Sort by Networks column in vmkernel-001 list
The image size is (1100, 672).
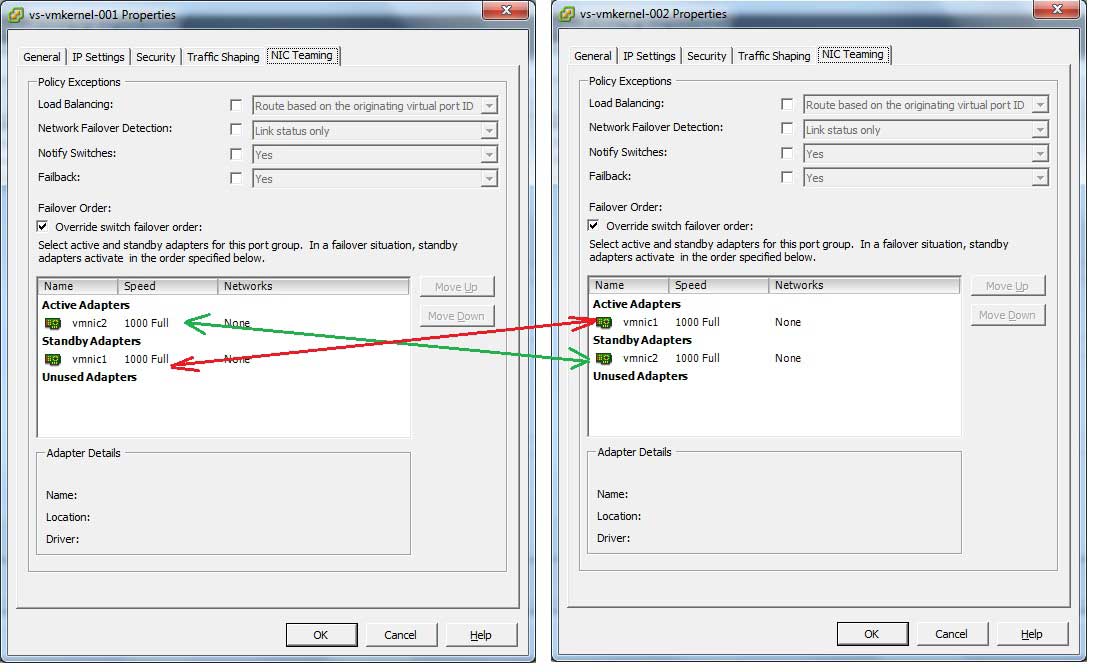pos(314,286)
